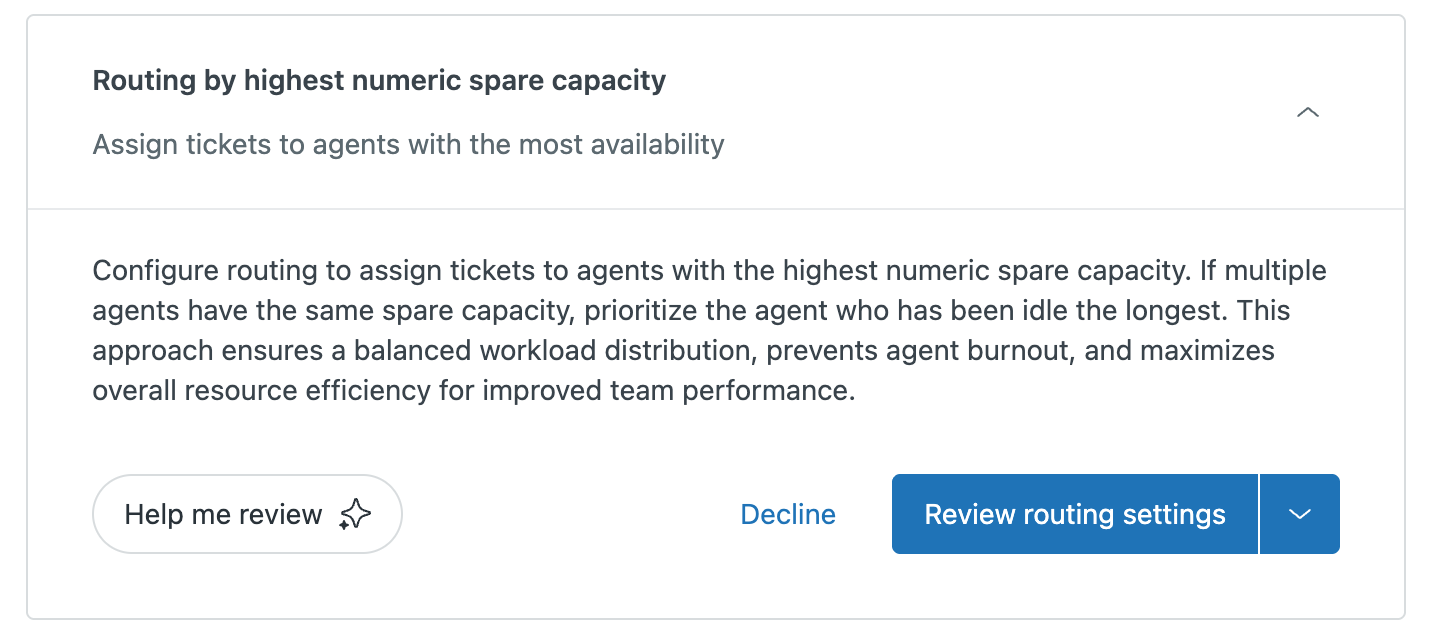Select the 'Routing by highest numeric spare capacity' title
The image size is (1432, 630).
tap(379, 80)
